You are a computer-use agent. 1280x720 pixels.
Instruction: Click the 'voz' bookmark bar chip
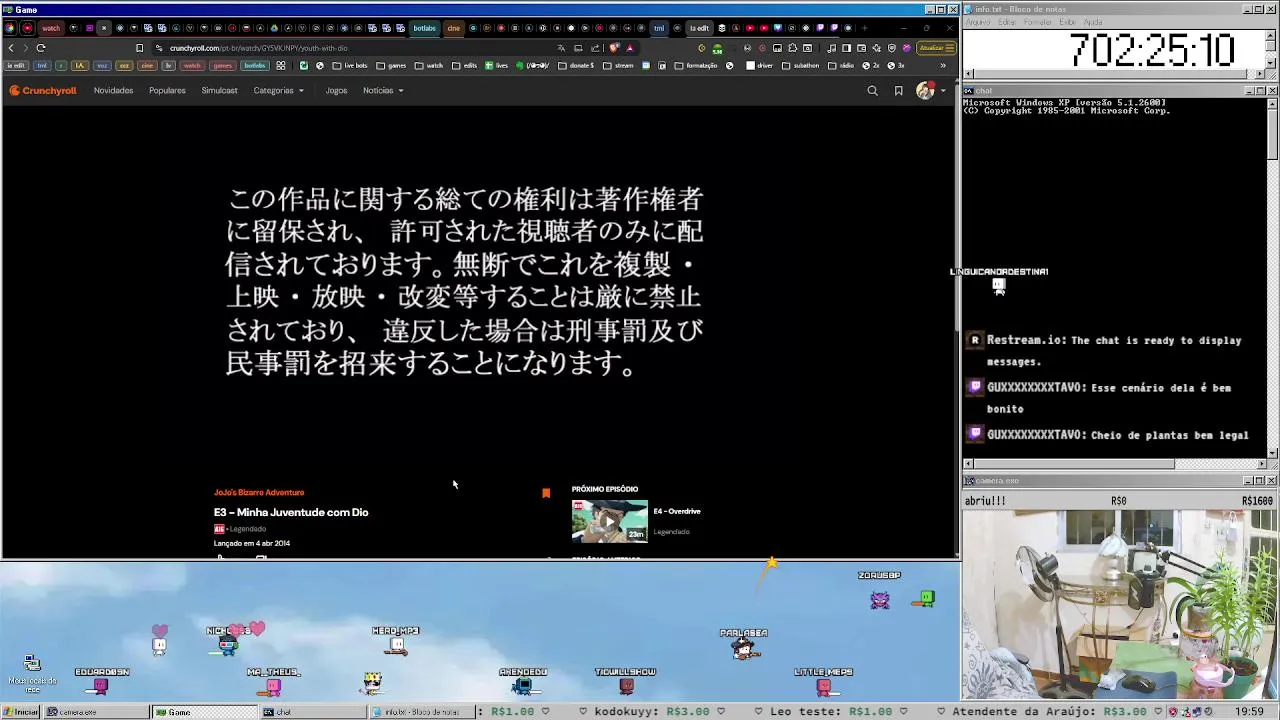pyautogui.click(x=102, y=66)
